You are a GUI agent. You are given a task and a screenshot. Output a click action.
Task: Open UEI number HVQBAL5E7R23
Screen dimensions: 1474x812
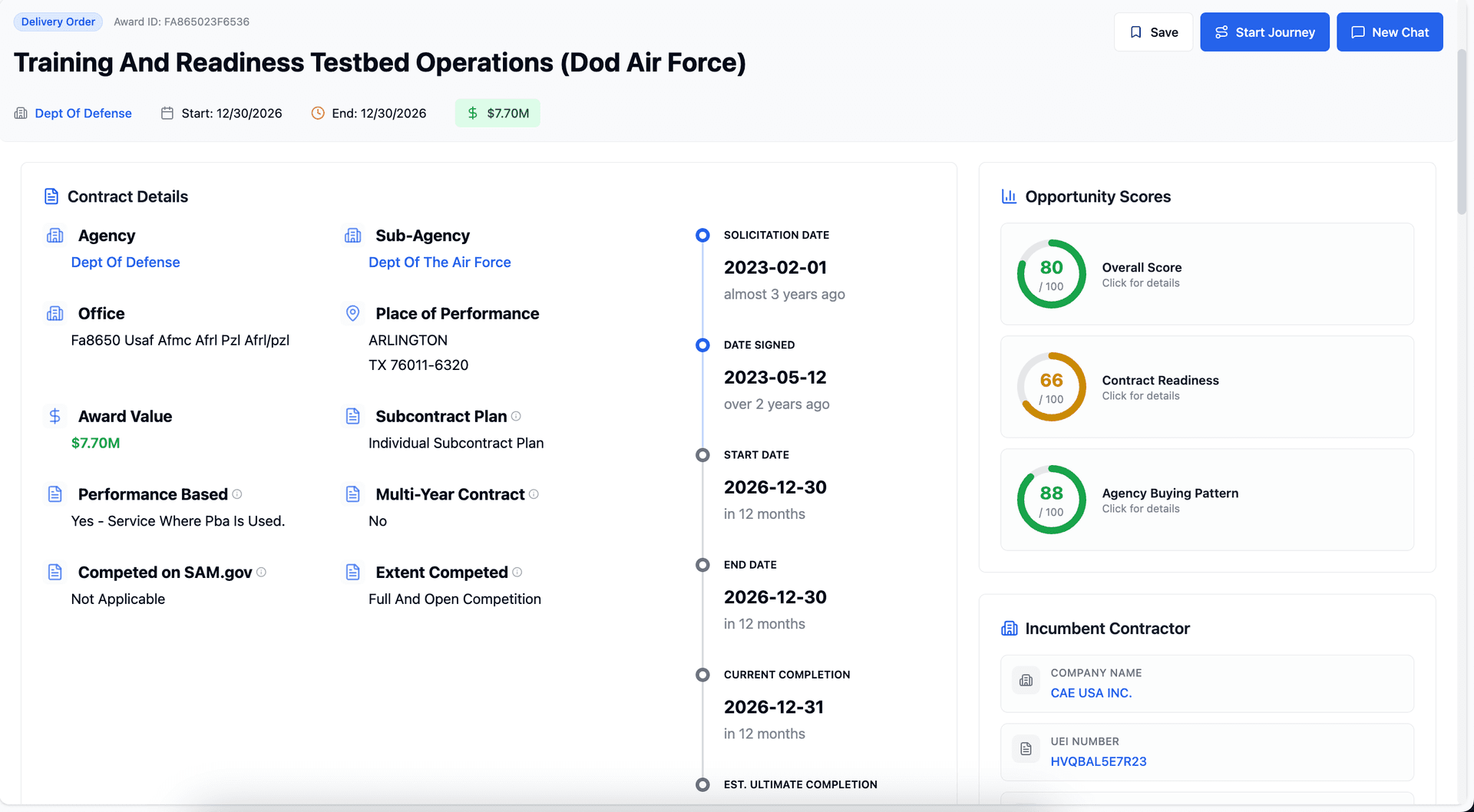pos(1099,761)
